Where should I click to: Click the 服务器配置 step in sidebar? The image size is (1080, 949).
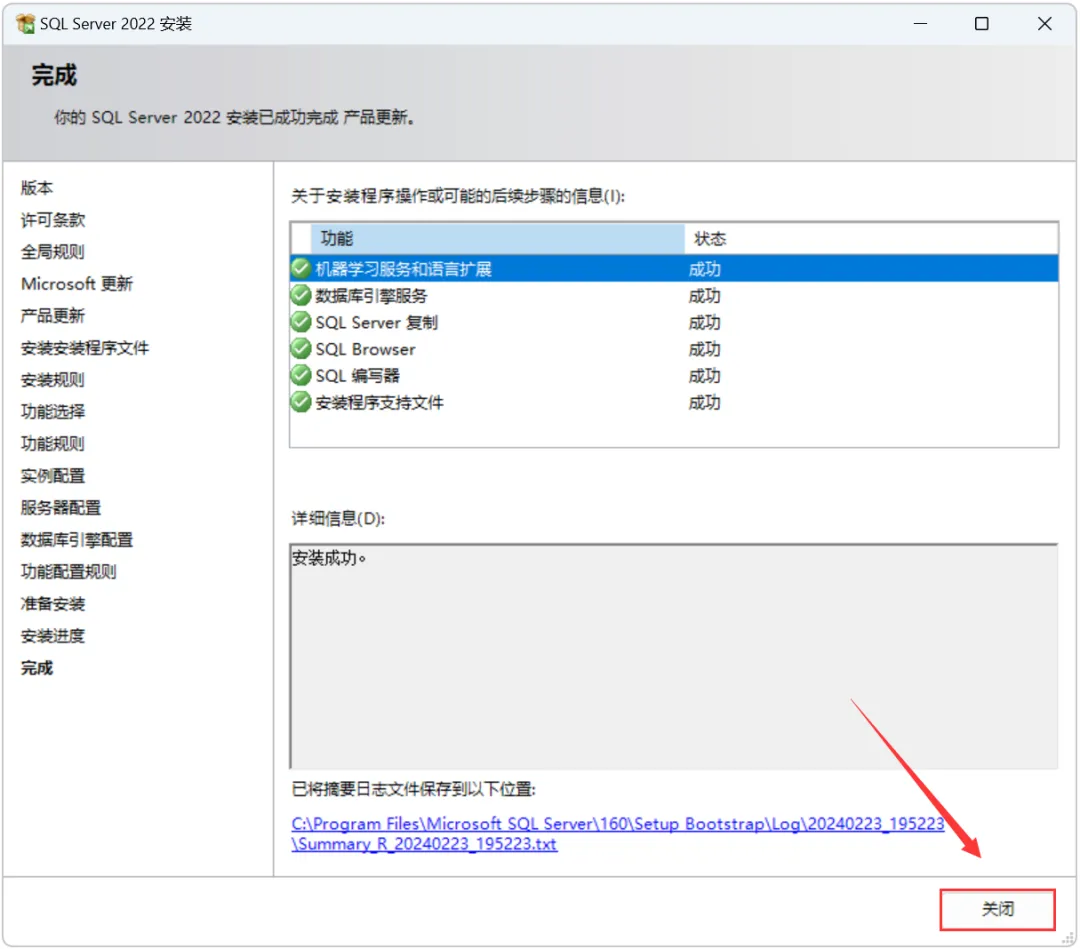(x=61, y=508)
